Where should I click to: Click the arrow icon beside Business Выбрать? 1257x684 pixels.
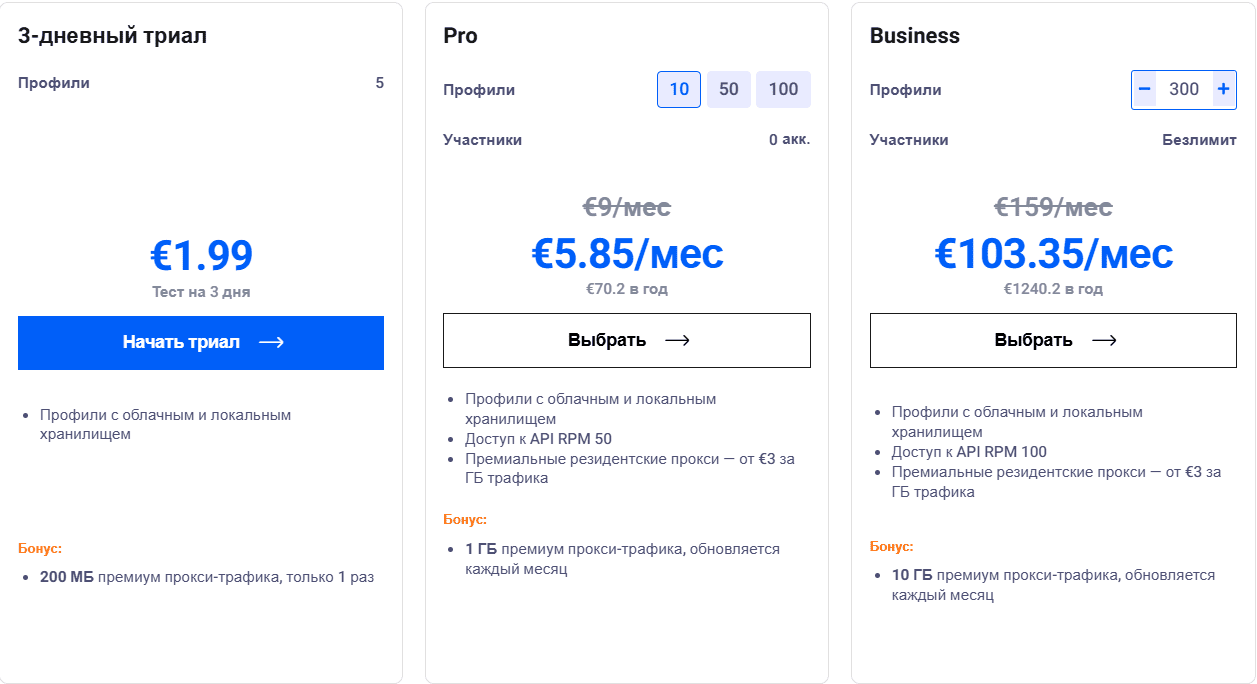(1104, 340)
